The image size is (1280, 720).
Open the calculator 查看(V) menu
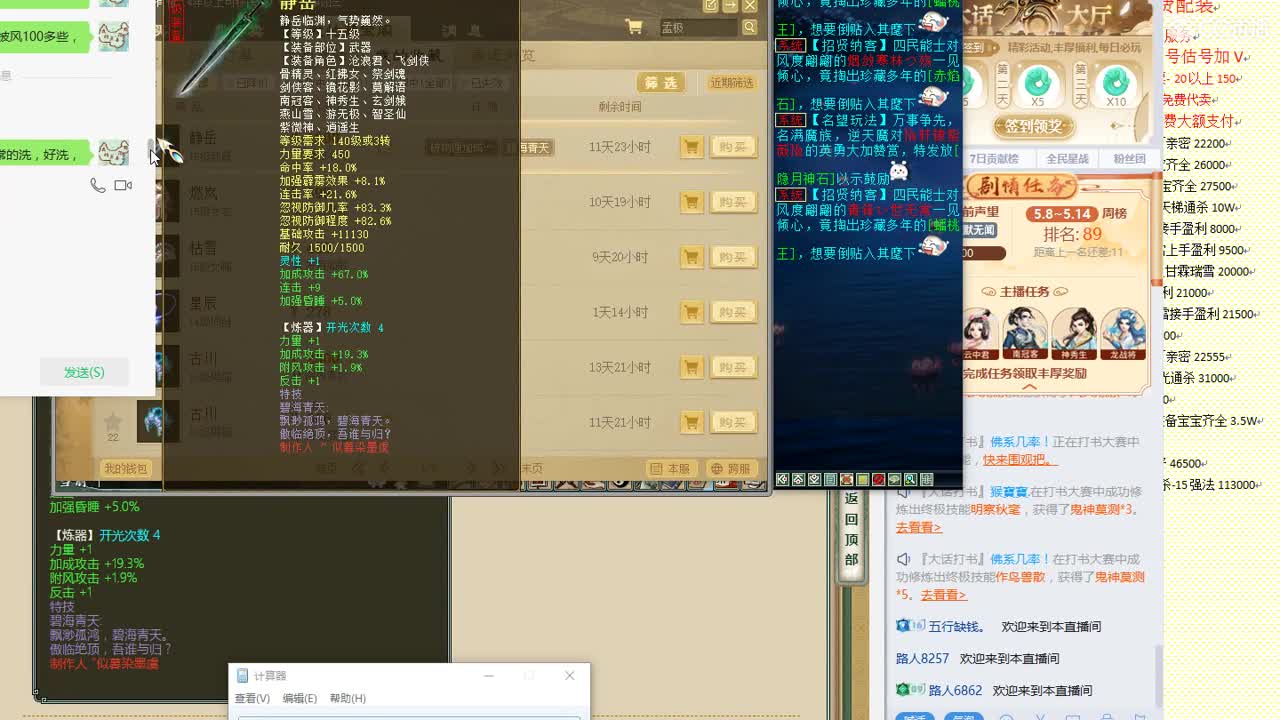tap(252, 698)
